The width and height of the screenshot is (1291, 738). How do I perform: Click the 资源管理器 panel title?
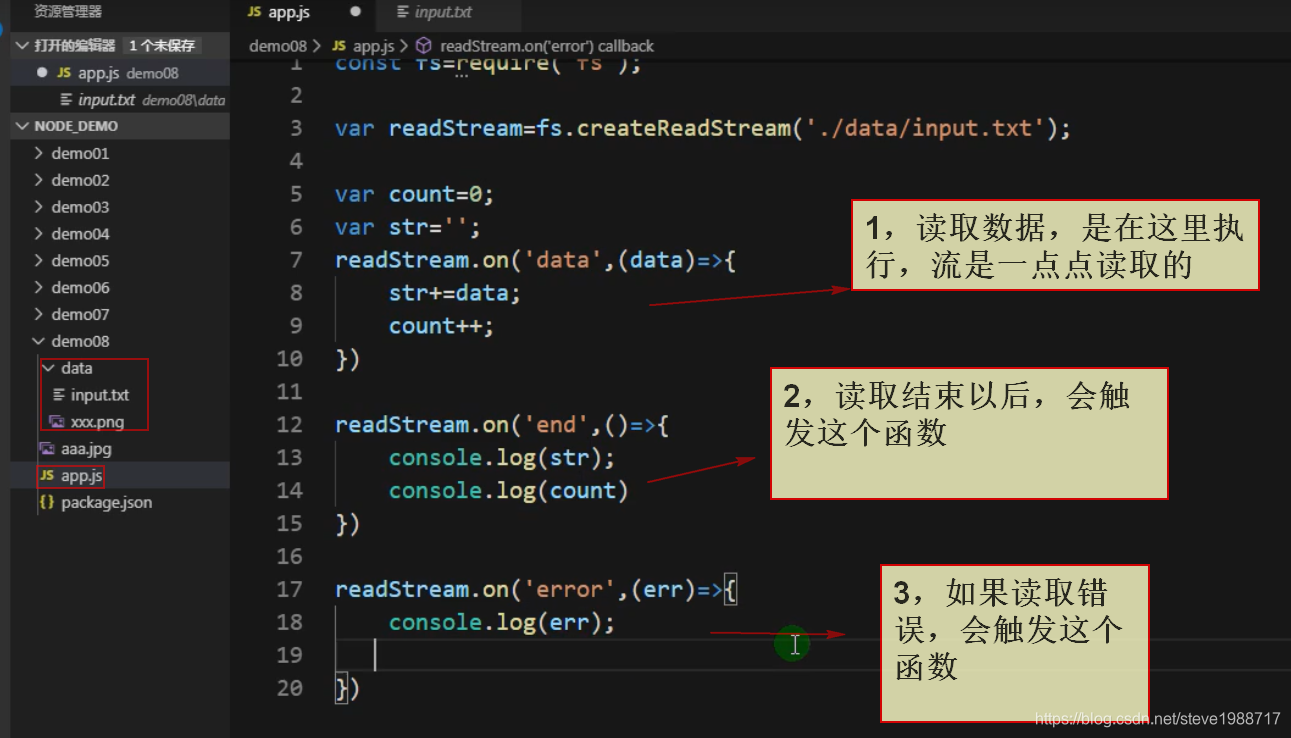(x=68, y=11)
